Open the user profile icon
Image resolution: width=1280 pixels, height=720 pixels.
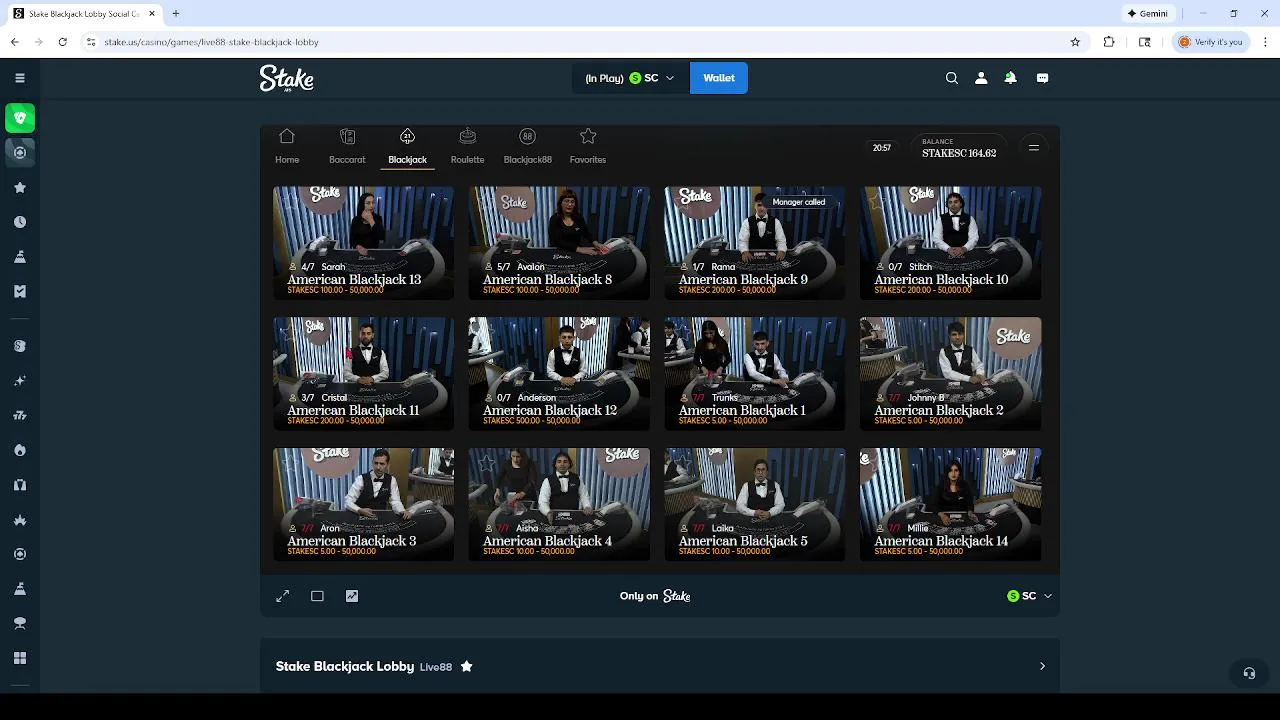point(981,78)
